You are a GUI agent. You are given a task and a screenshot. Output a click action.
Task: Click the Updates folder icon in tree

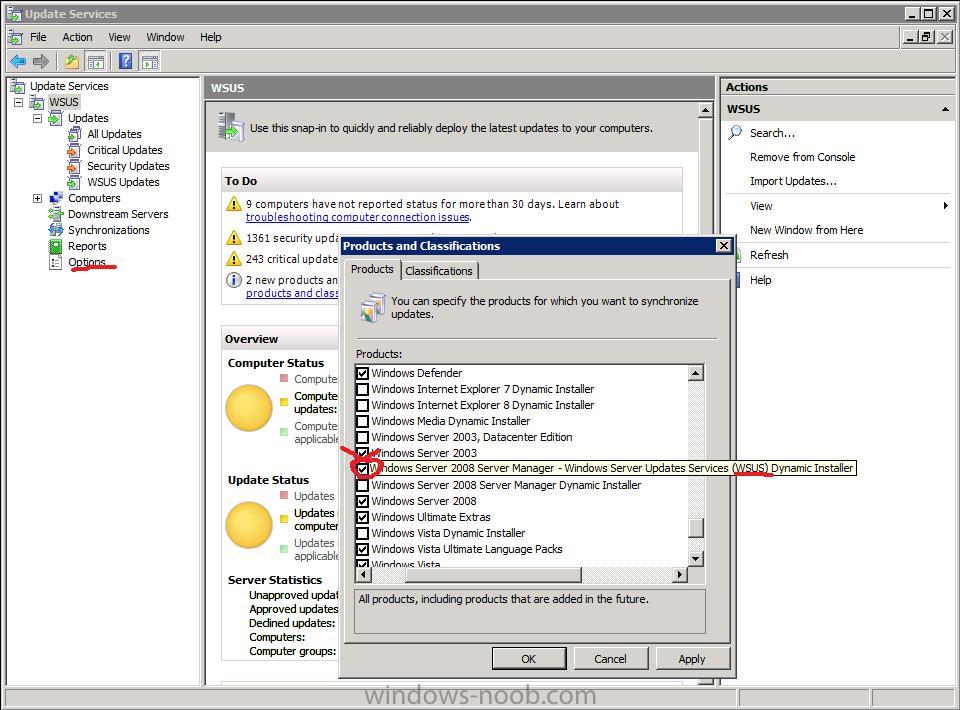56,118
